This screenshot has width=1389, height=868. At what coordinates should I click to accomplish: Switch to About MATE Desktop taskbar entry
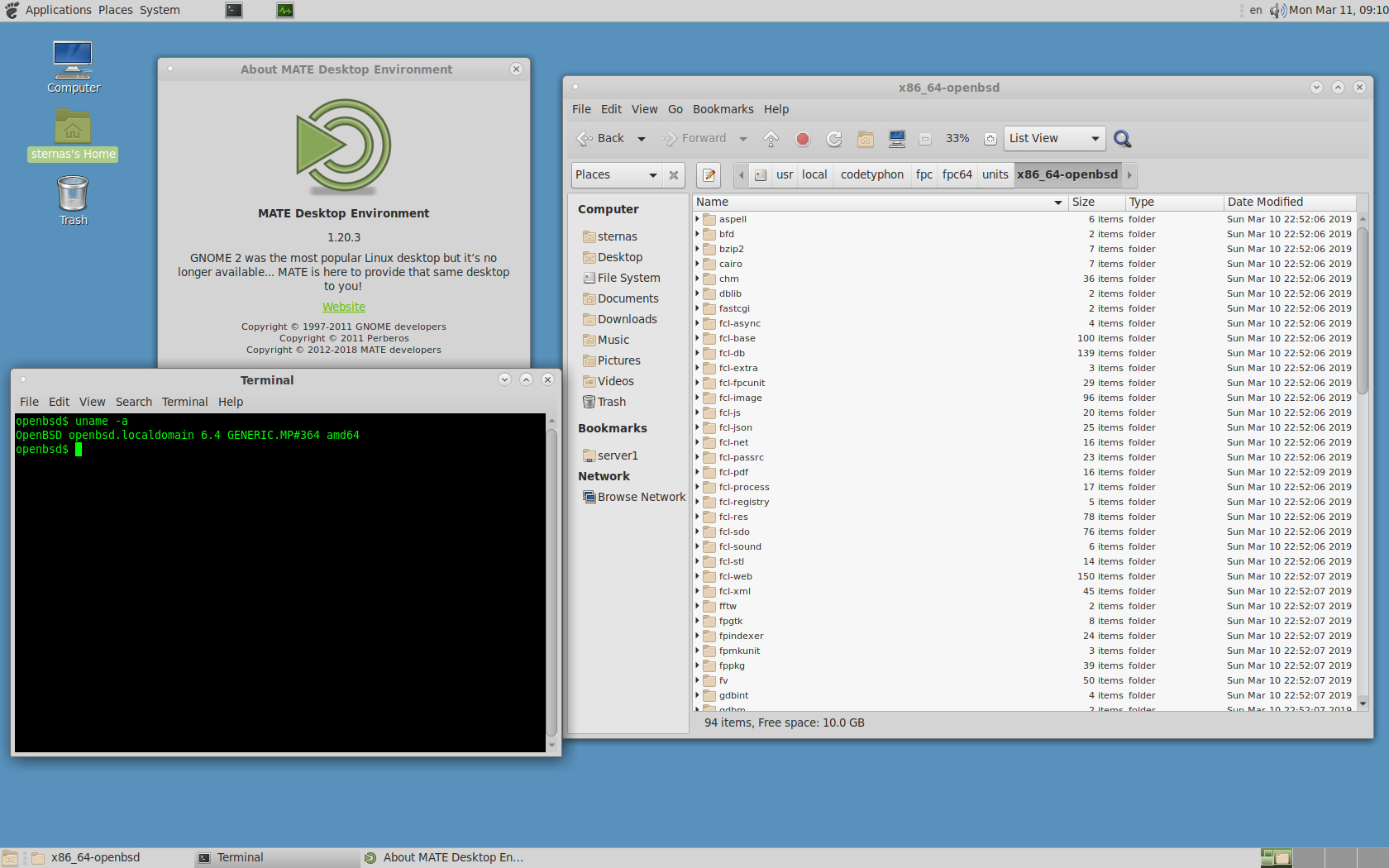pyautogui.click(x=442, y=858)
